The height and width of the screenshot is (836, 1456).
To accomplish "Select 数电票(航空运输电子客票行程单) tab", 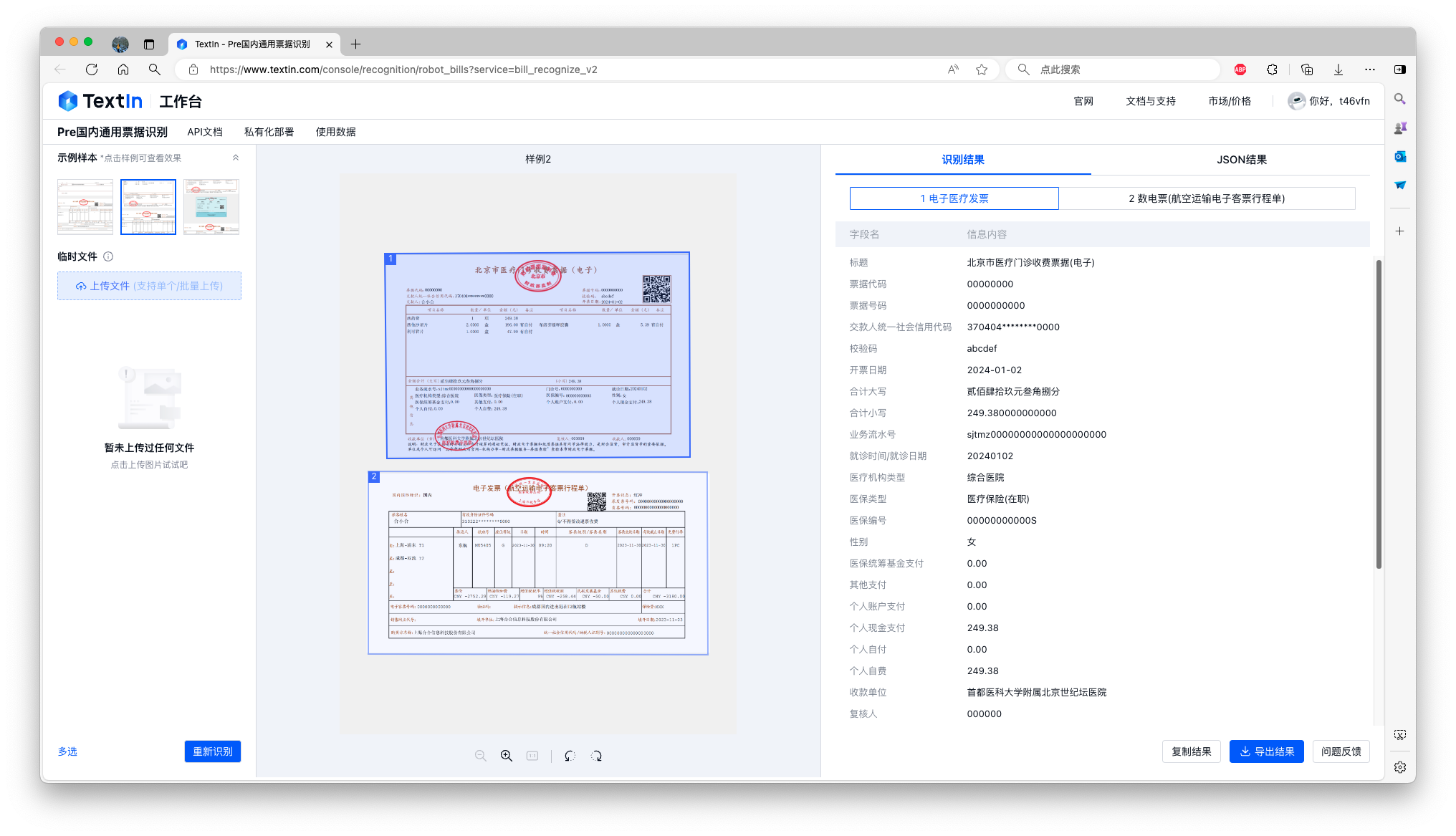I will [1207, 198].
